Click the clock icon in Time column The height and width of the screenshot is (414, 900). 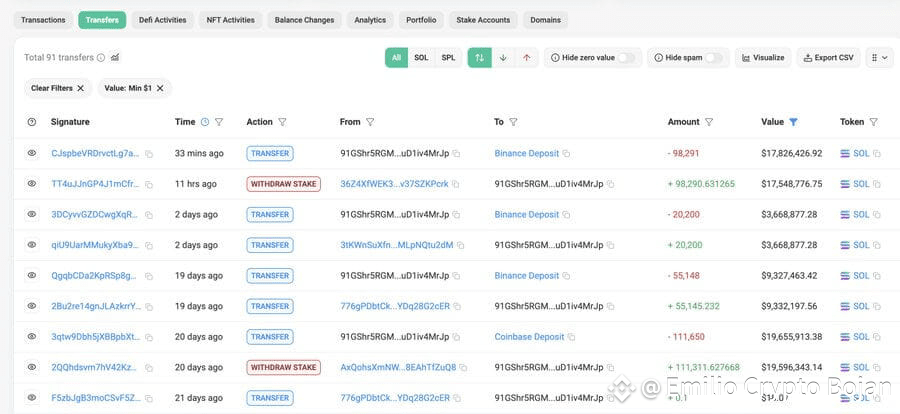pos(205,122)
